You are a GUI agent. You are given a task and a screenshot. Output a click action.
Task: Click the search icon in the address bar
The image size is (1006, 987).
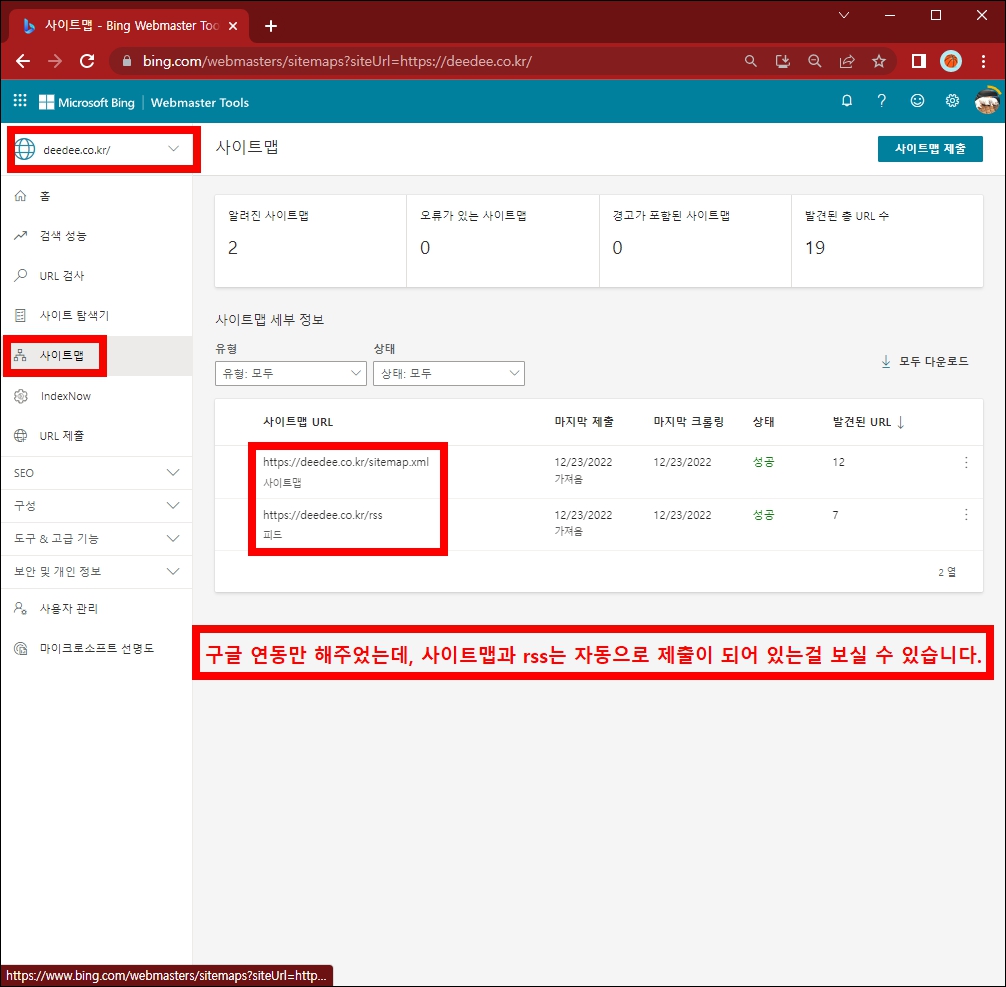pos(750,61)
